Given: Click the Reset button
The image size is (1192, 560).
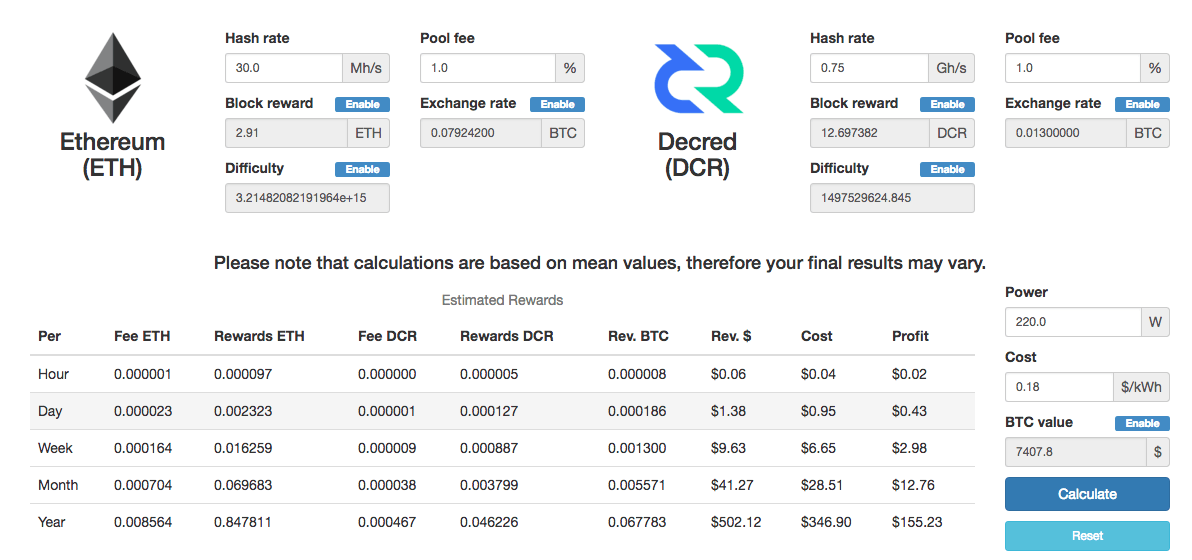Looking at the screenshot, I should tap(1087, 536).
